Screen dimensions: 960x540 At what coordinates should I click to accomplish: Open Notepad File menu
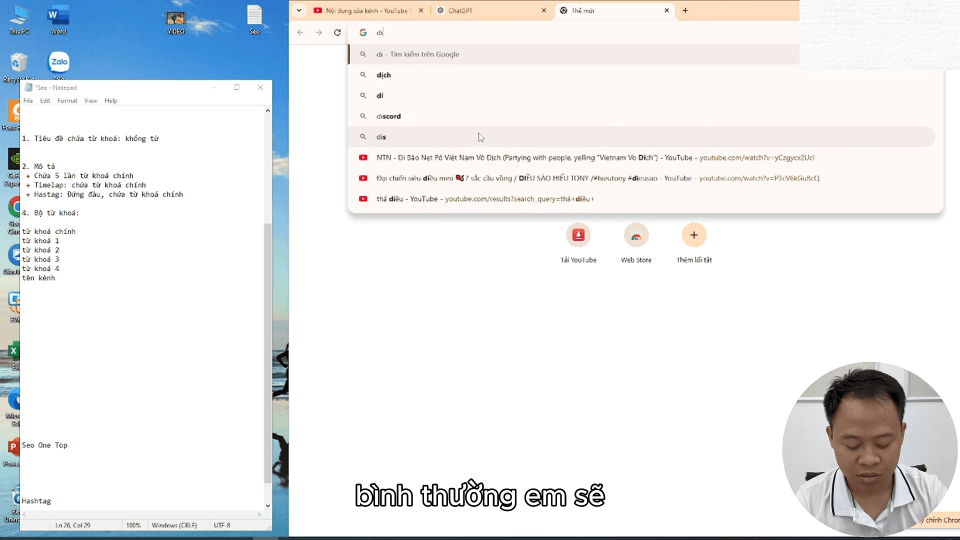point(28,101)
